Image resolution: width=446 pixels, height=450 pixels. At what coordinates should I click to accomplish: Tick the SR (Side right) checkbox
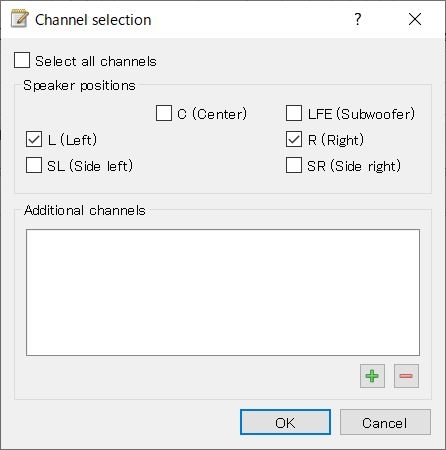pos(294,165)
